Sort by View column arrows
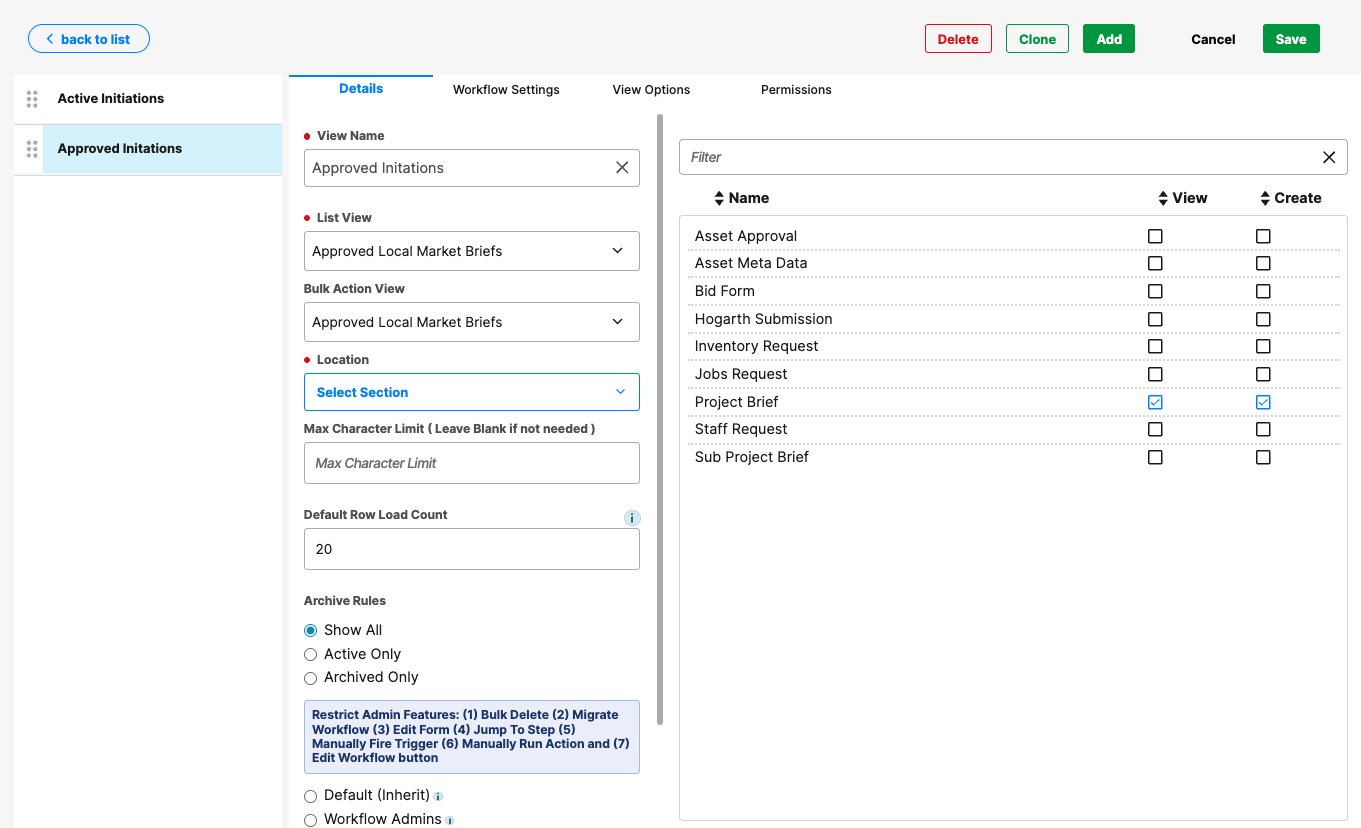The image size is (1361, 828). [1163, 198]
